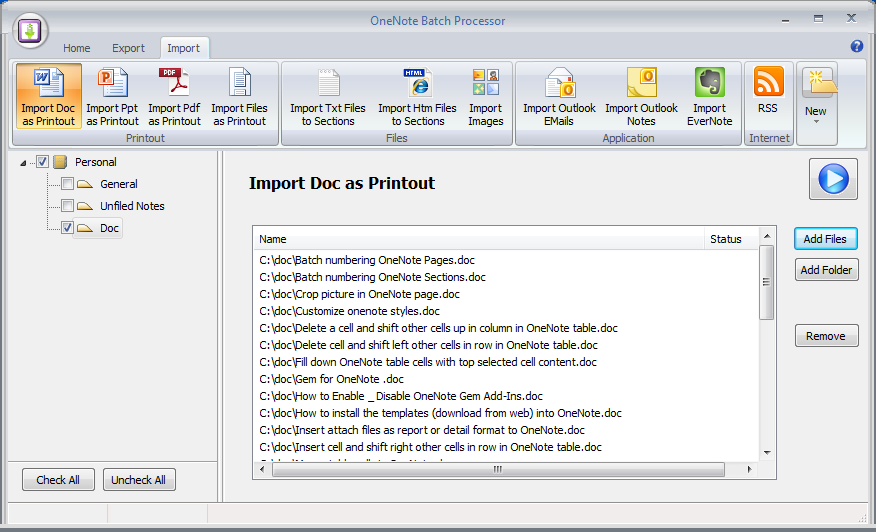Switch to the Export tab
876x532 pixels.
[x=128, y=48]
